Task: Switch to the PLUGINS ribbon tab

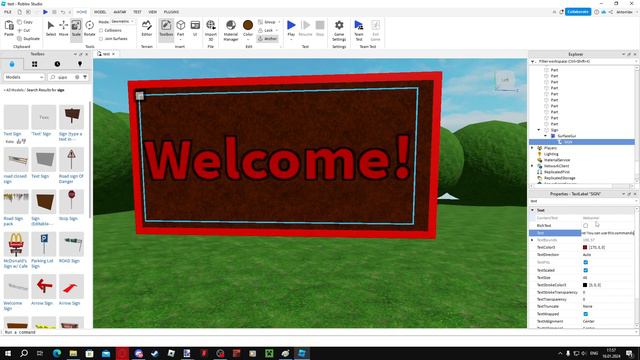Action: (x=171, y=12)
